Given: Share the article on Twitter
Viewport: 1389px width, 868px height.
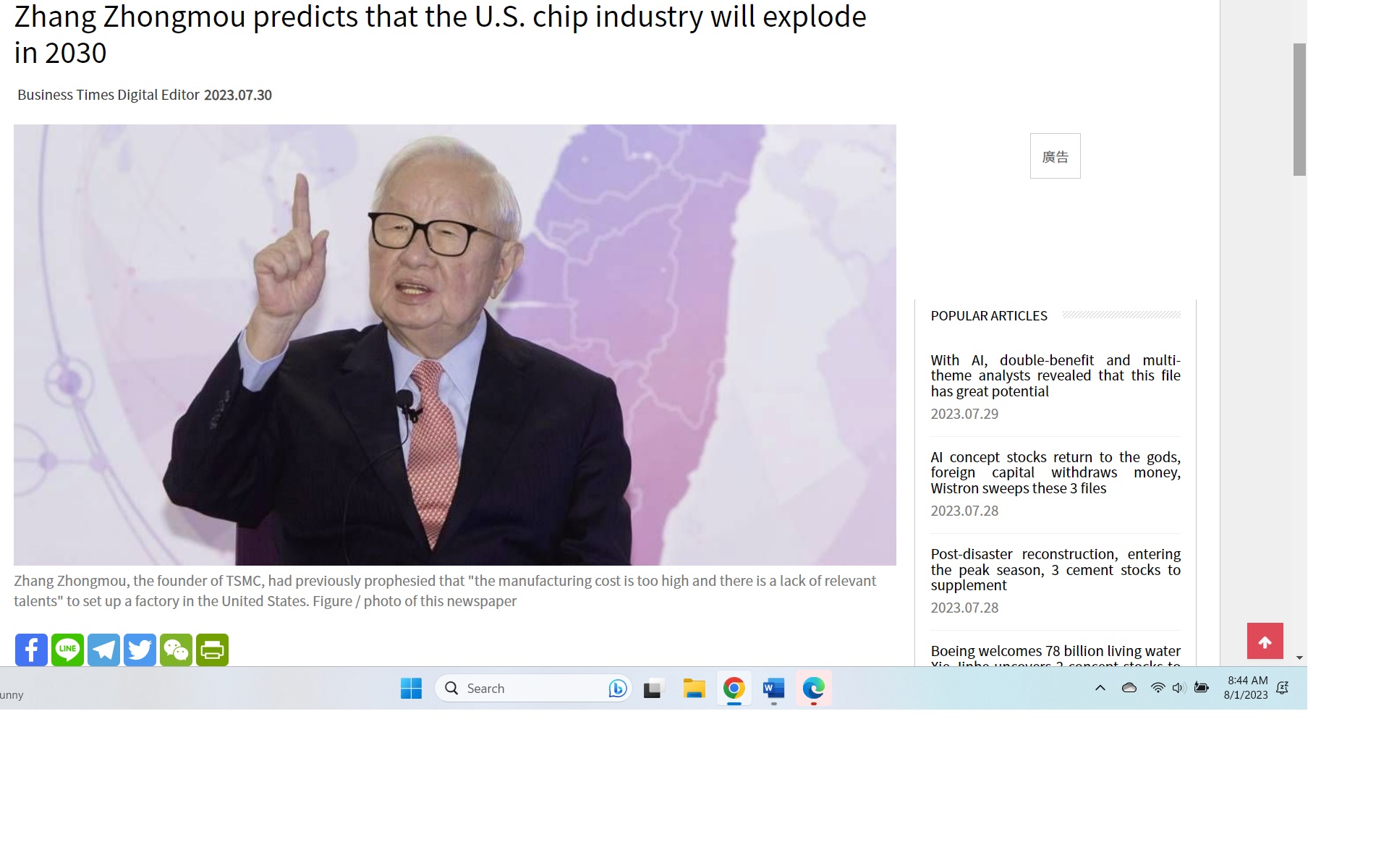Looking at the screenshot, I should pos(140,650).
